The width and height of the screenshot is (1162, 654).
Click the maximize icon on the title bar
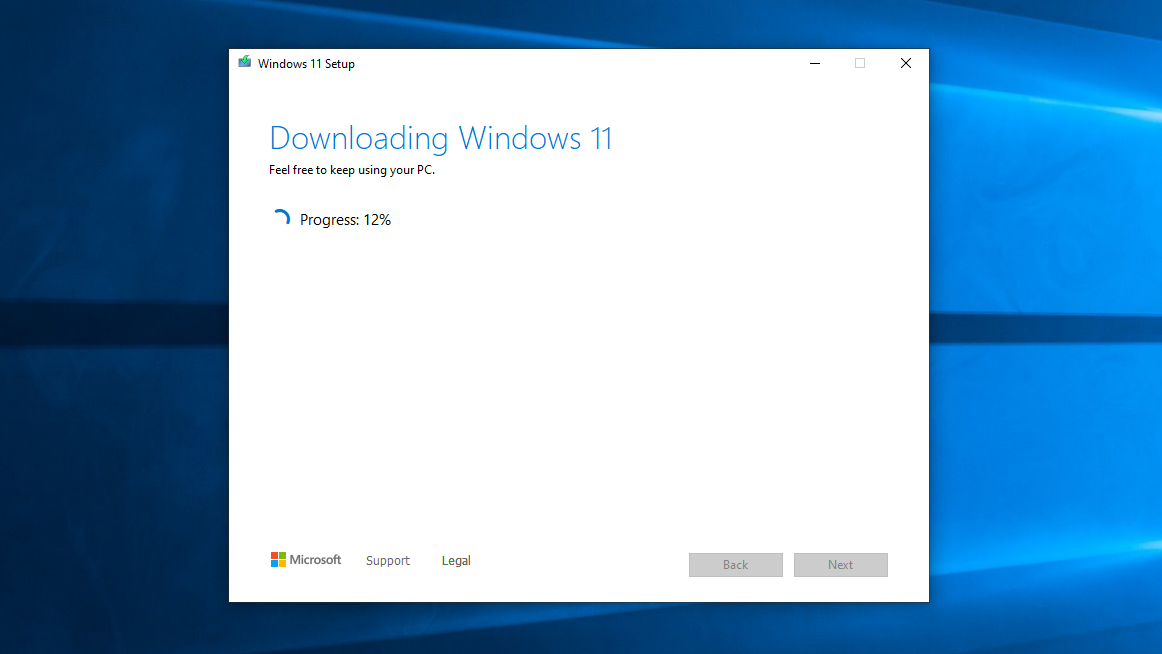(860, 63)
